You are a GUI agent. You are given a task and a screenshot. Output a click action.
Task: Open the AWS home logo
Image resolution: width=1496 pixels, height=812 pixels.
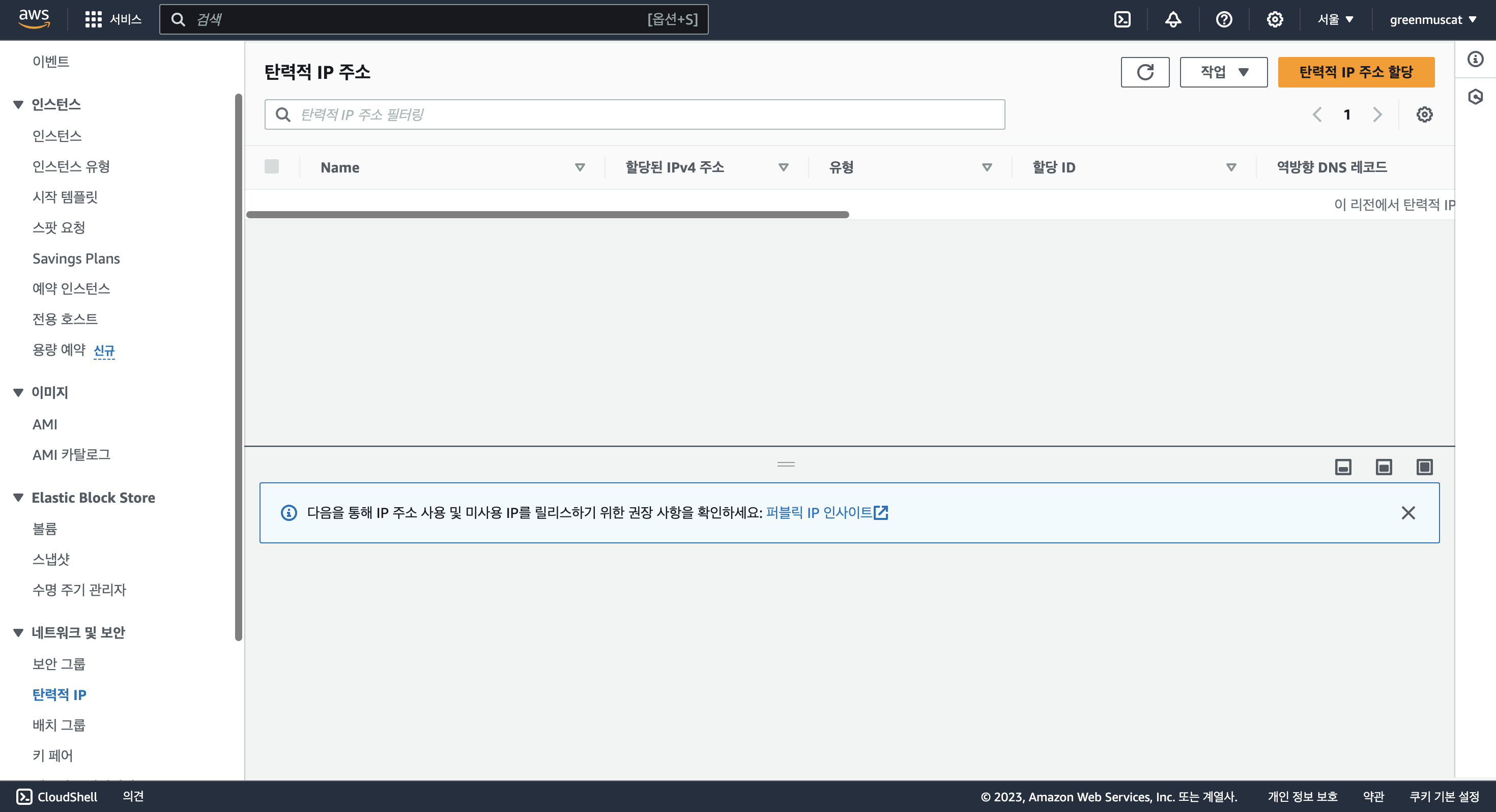(x=34, y=19)
